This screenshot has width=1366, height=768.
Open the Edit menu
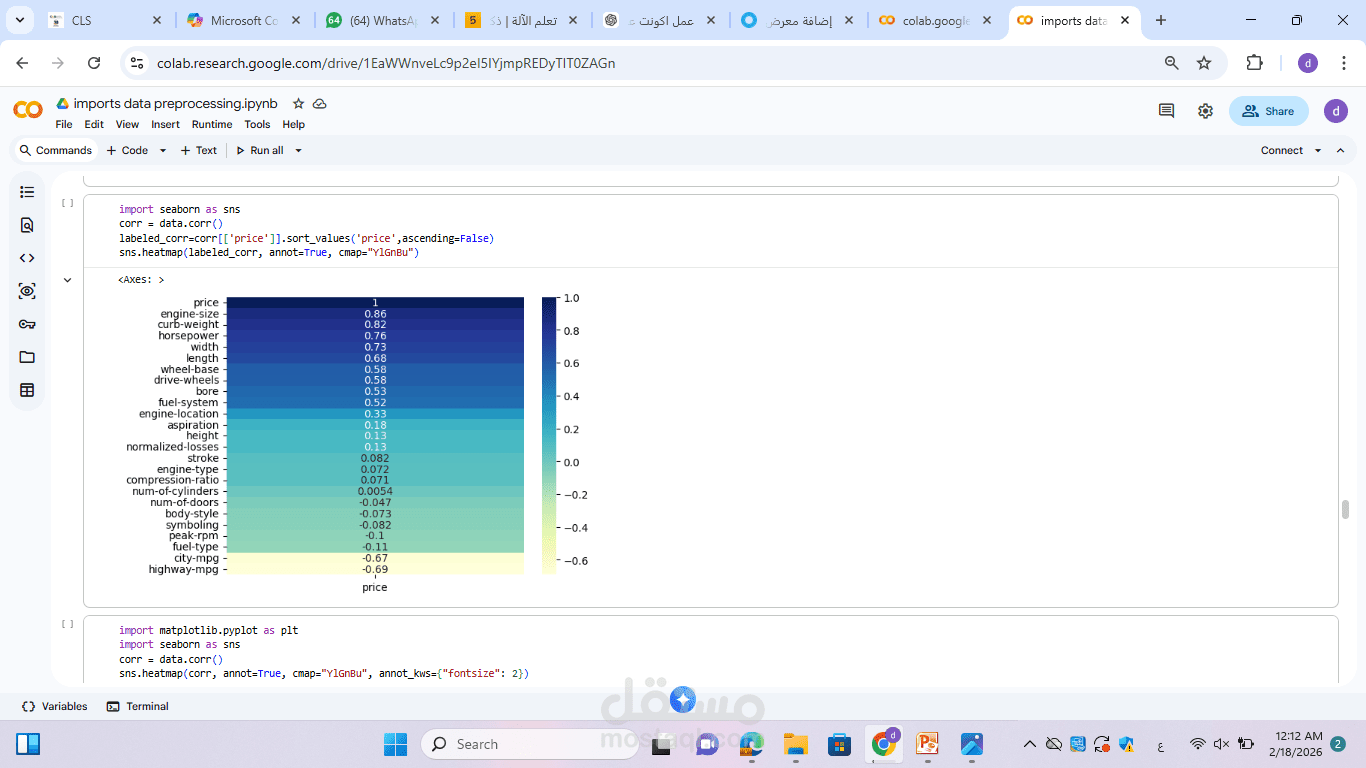[x=94, y=125]
